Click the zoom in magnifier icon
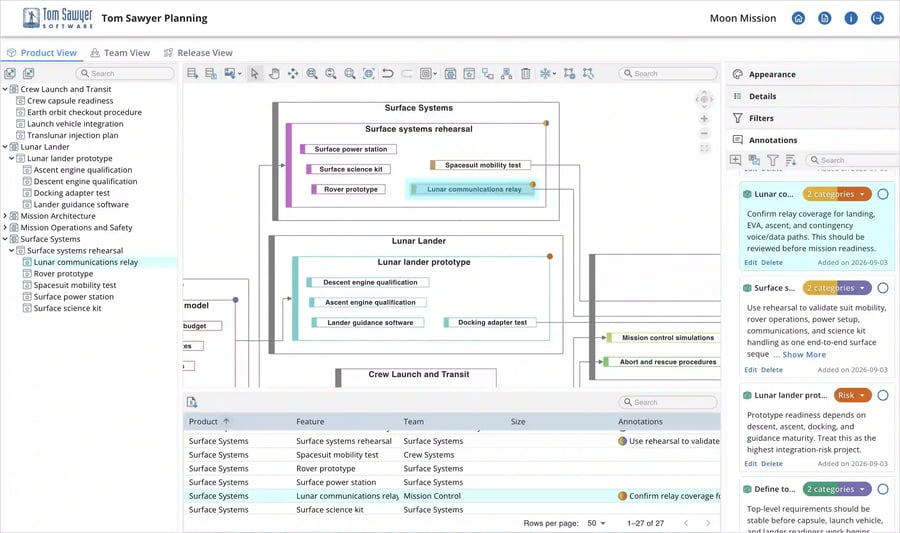 click(x=312, y=73)
